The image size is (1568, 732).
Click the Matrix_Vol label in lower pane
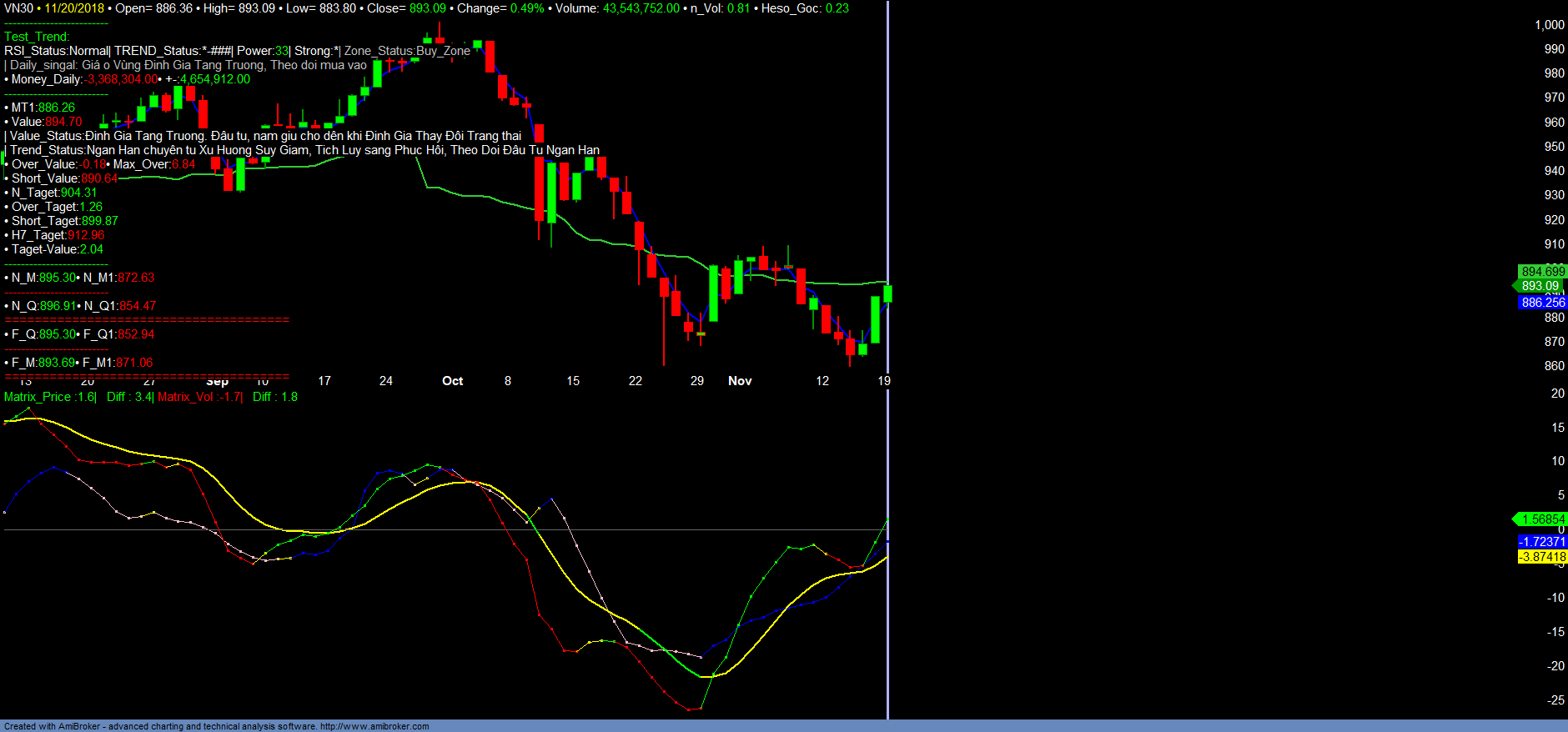point(186,397)
